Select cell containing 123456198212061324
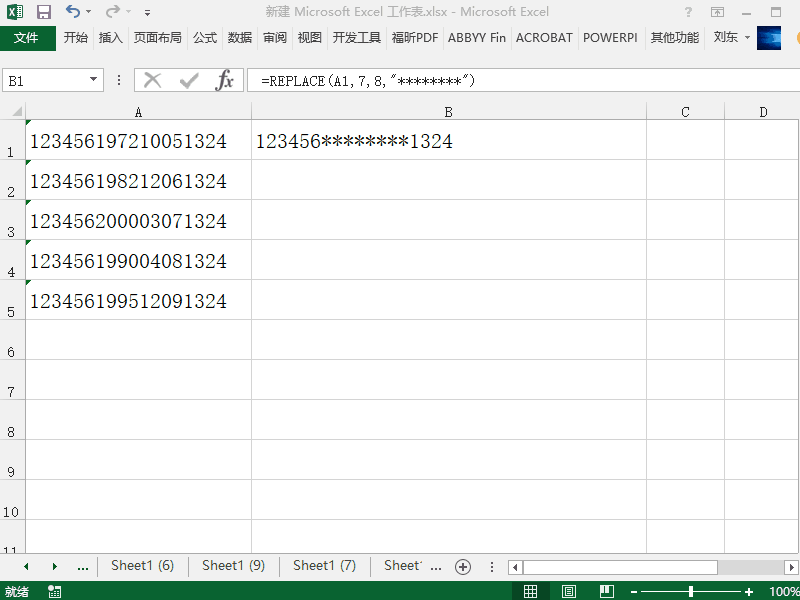Viewport: 800px width, 600px height. 138,180
